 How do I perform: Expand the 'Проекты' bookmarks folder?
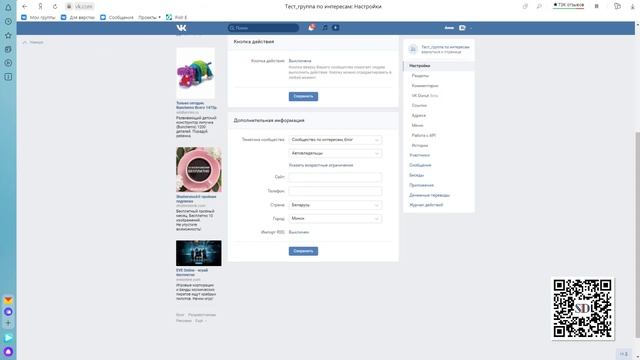coord(149,18)
